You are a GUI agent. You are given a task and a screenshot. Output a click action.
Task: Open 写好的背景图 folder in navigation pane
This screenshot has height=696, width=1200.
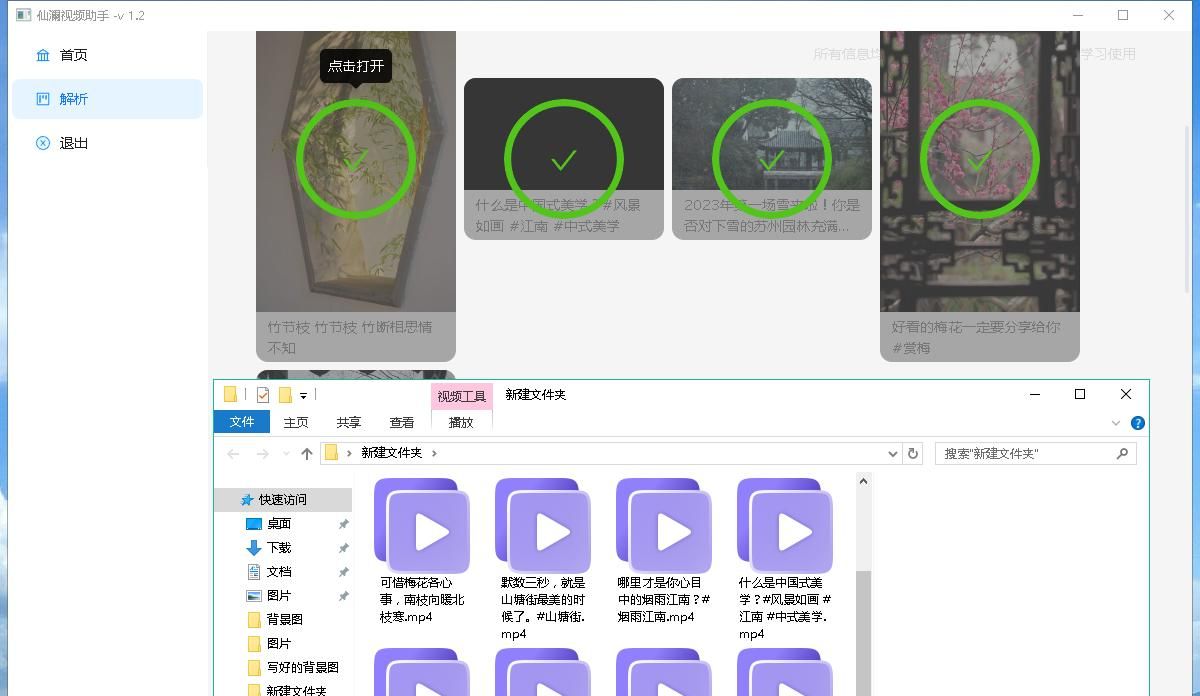click(x=302, y=667)
